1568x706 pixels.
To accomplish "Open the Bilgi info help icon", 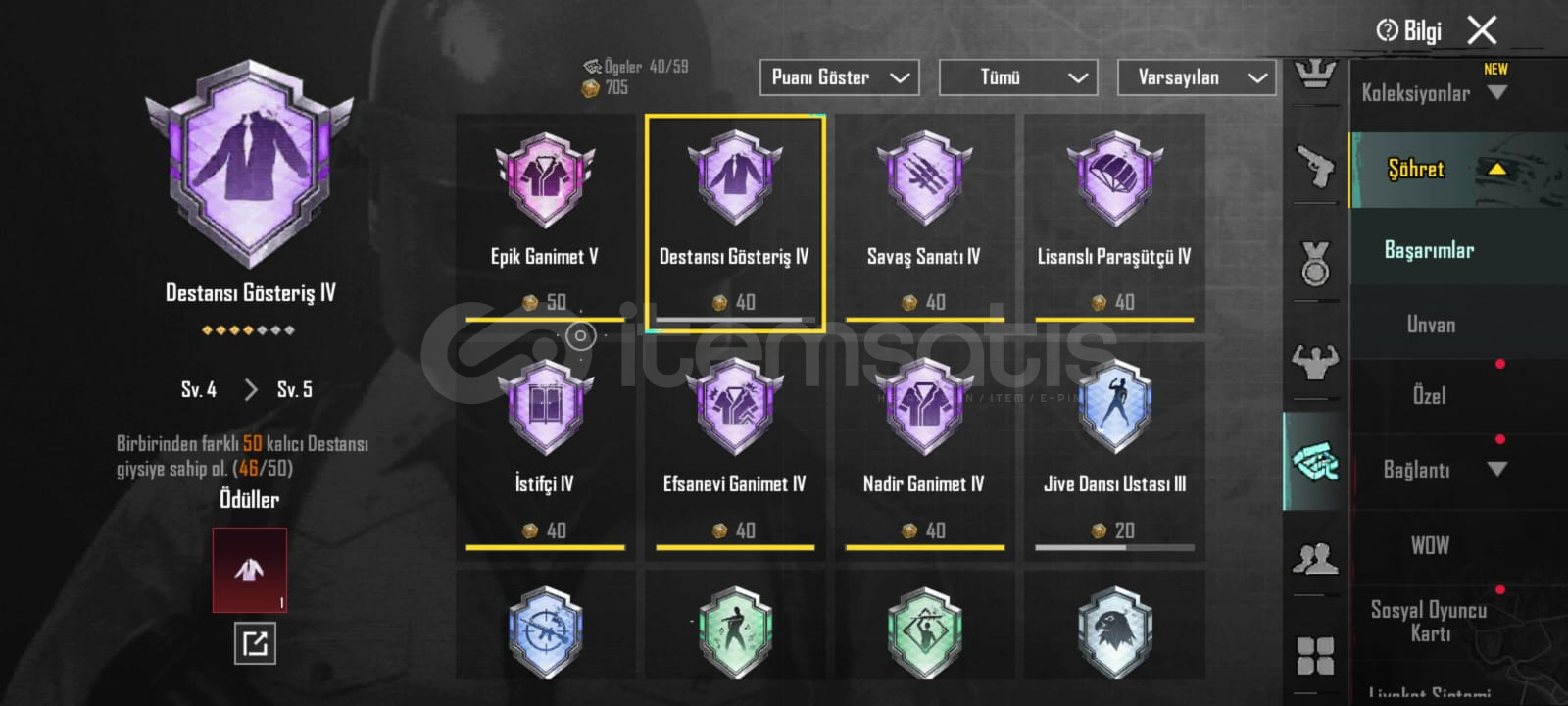I will pos(1408,31).
